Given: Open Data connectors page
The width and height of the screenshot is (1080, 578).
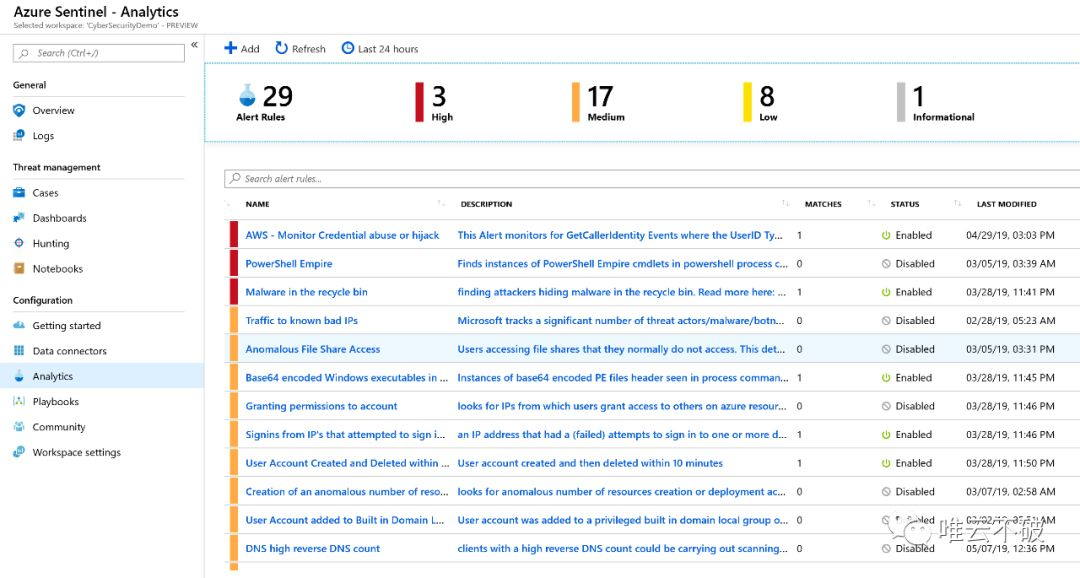Looking at the screenshot, I should click(70, 351).
